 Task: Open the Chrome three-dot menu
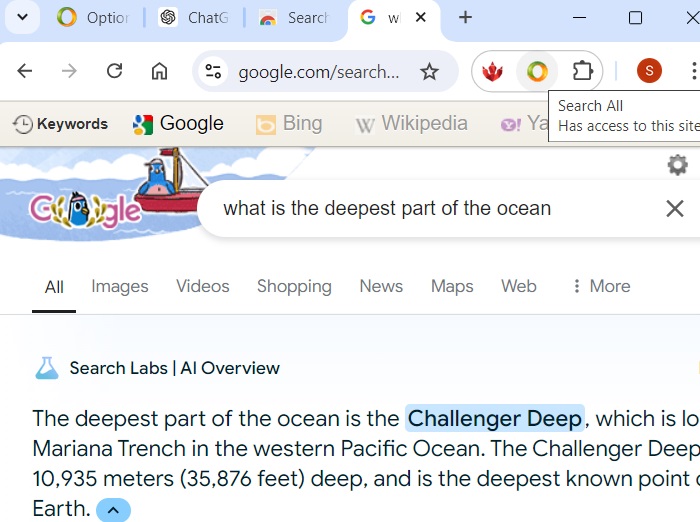pyautogui.click(x=693, y=71)
